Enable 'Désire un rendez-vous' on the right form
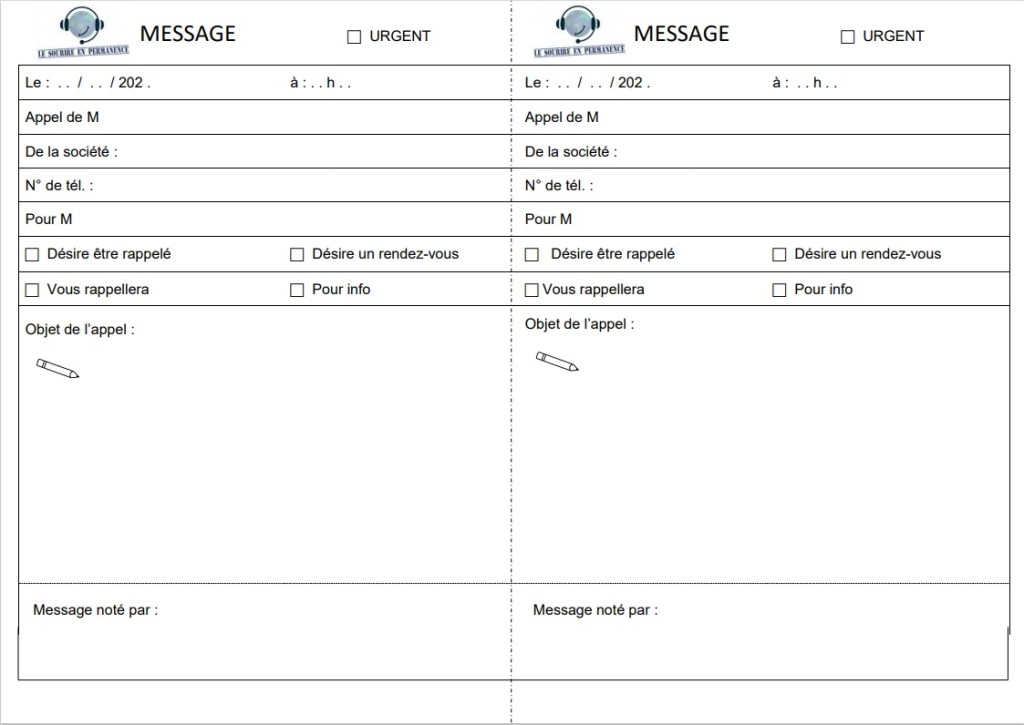 (779, 255)
